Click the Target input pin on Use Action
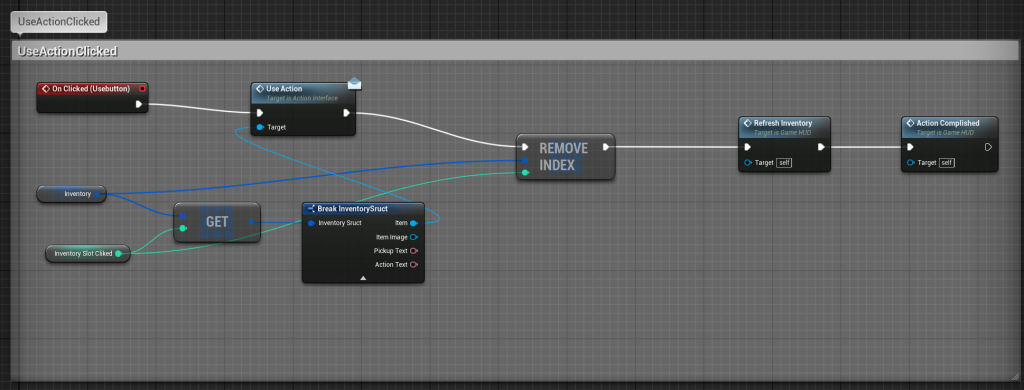Viewport: 1024px width, 390px height. click(x=260, y=127)
